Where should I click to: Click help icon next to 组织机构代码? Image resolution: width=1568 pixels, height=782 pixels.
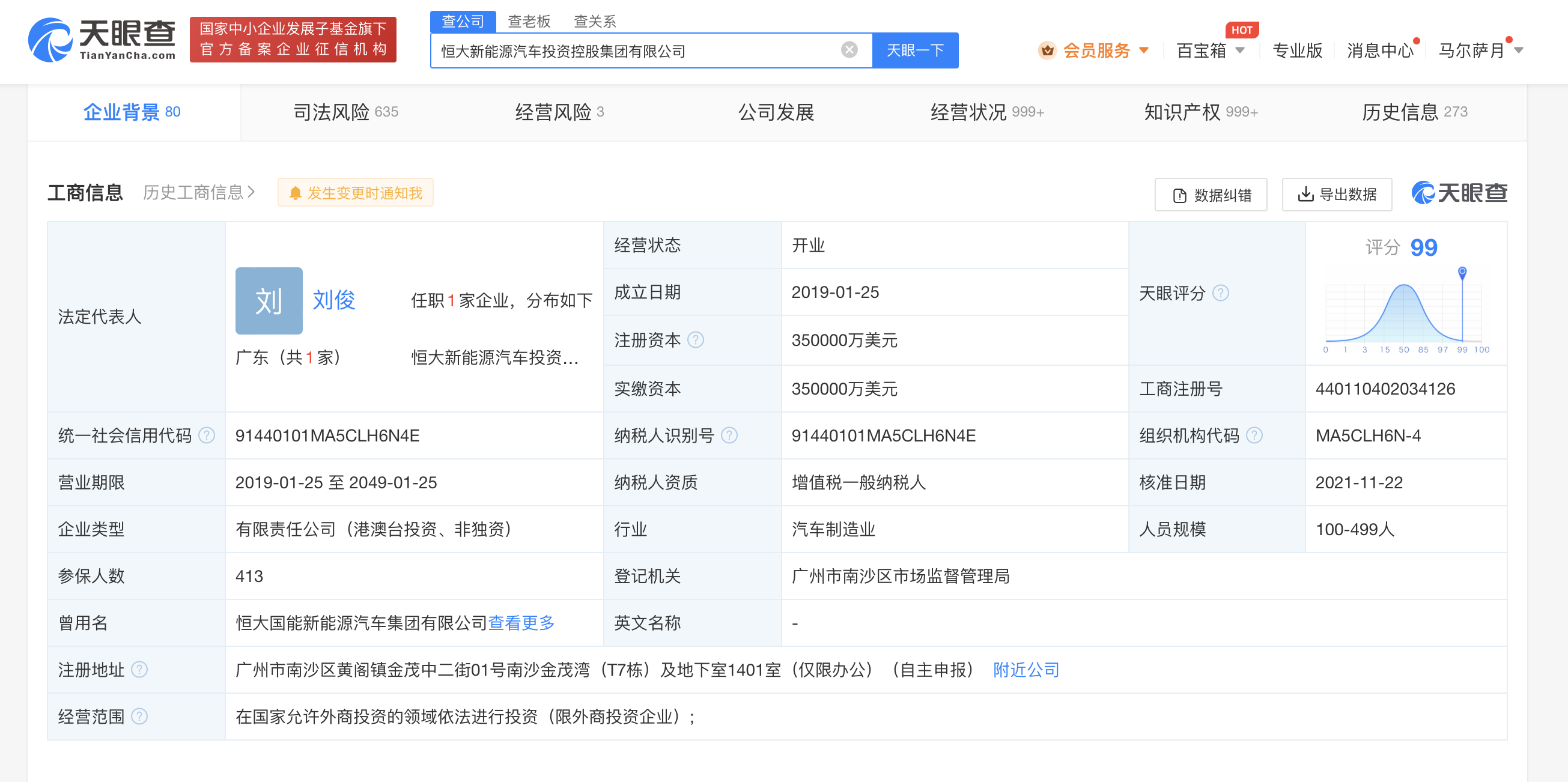1254,435
